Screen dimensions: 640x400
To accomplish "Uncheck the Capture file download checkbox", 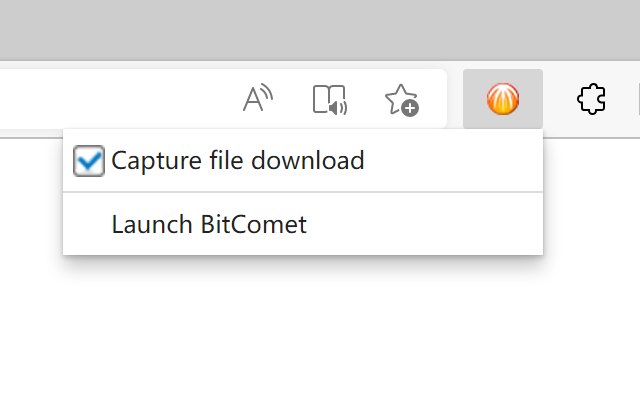I will pyautogui.click(x=89, y=161).
